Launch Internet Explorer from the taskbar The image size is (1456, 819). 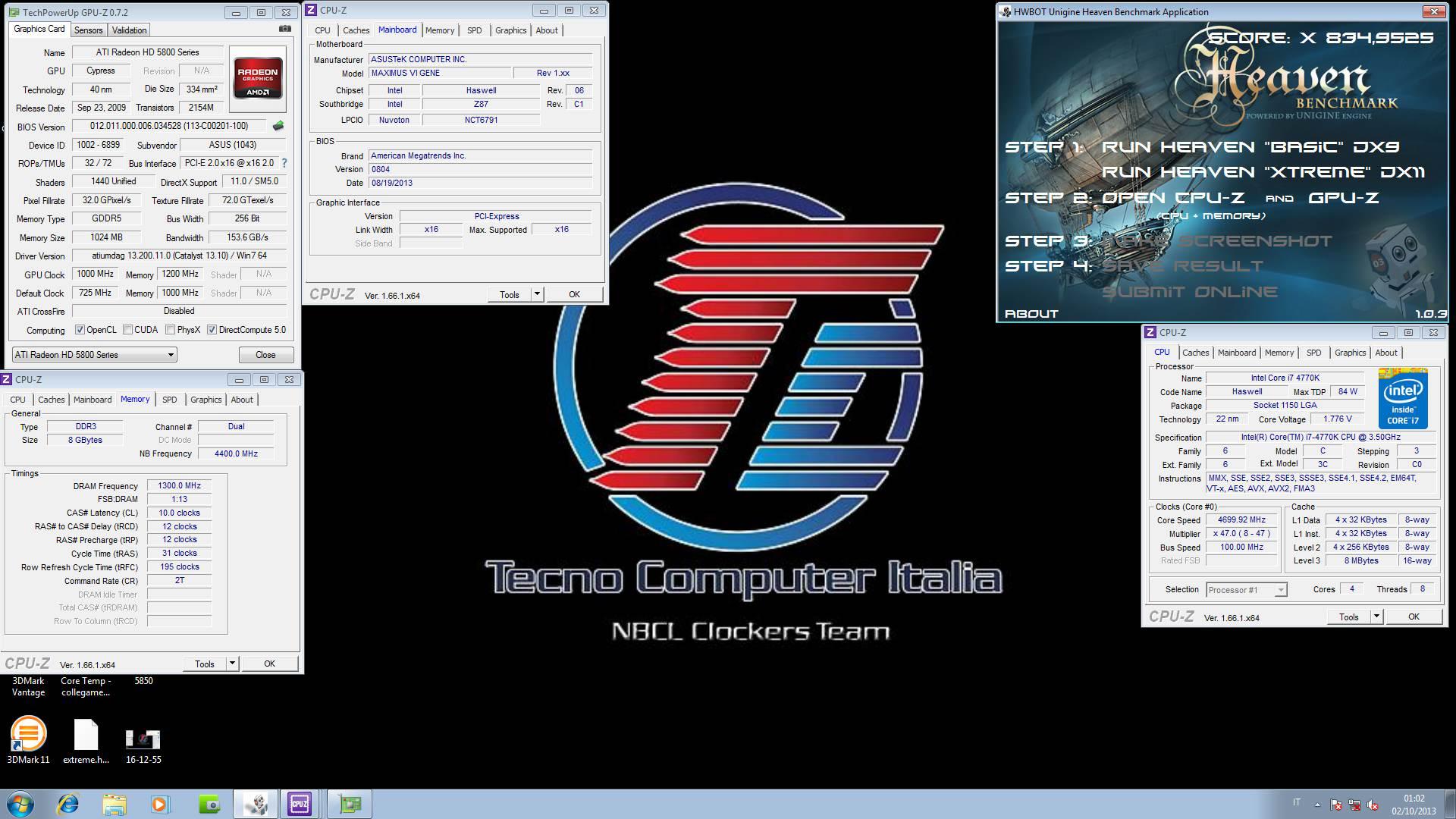(x=68, y=804)
